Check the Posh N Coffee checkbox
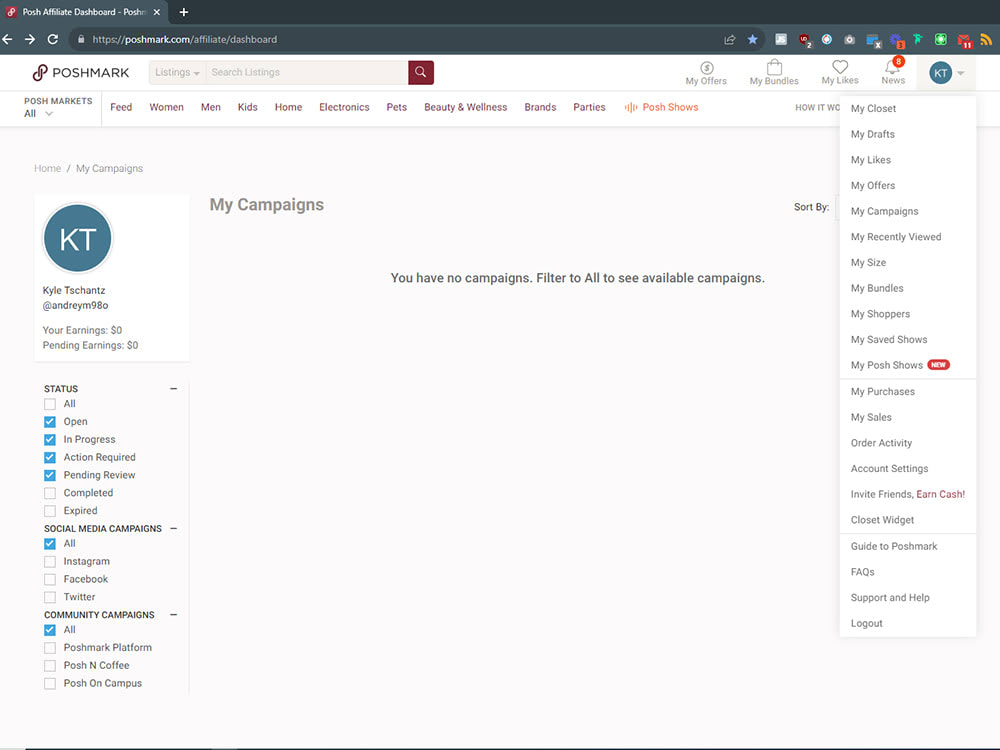1000x750 pixels. click(50, 665)
